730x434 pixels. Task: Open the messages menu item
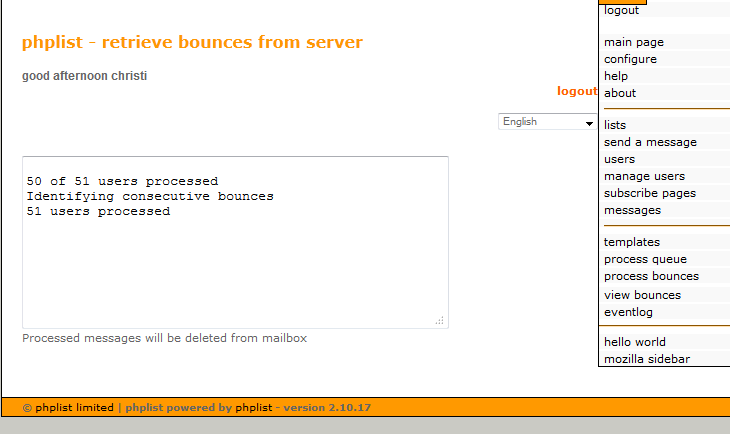[632, 210]
